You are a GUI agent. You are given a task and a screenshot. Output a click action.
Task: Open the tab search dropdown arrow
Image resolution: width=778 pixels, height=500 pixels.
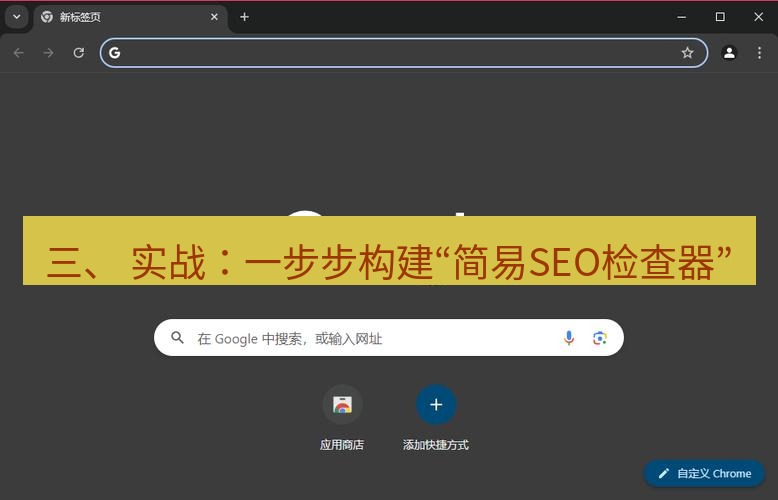coord(16,17)
